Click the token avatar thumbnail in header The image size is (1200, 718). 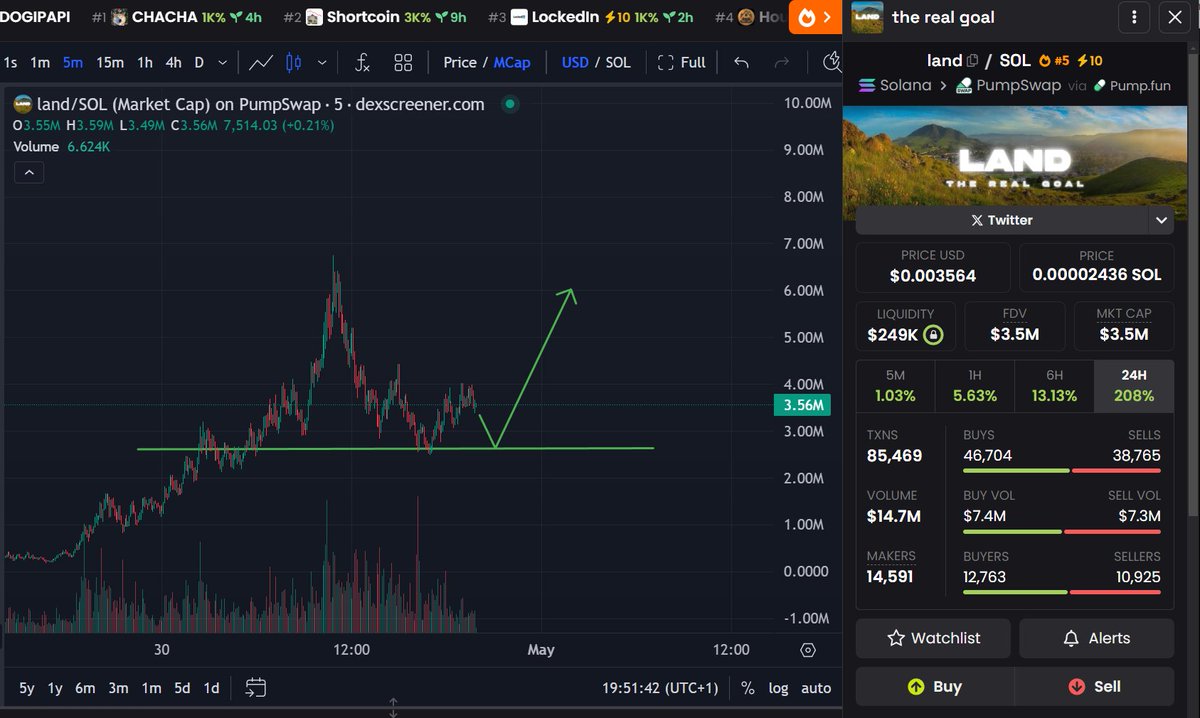coord(866,17)
